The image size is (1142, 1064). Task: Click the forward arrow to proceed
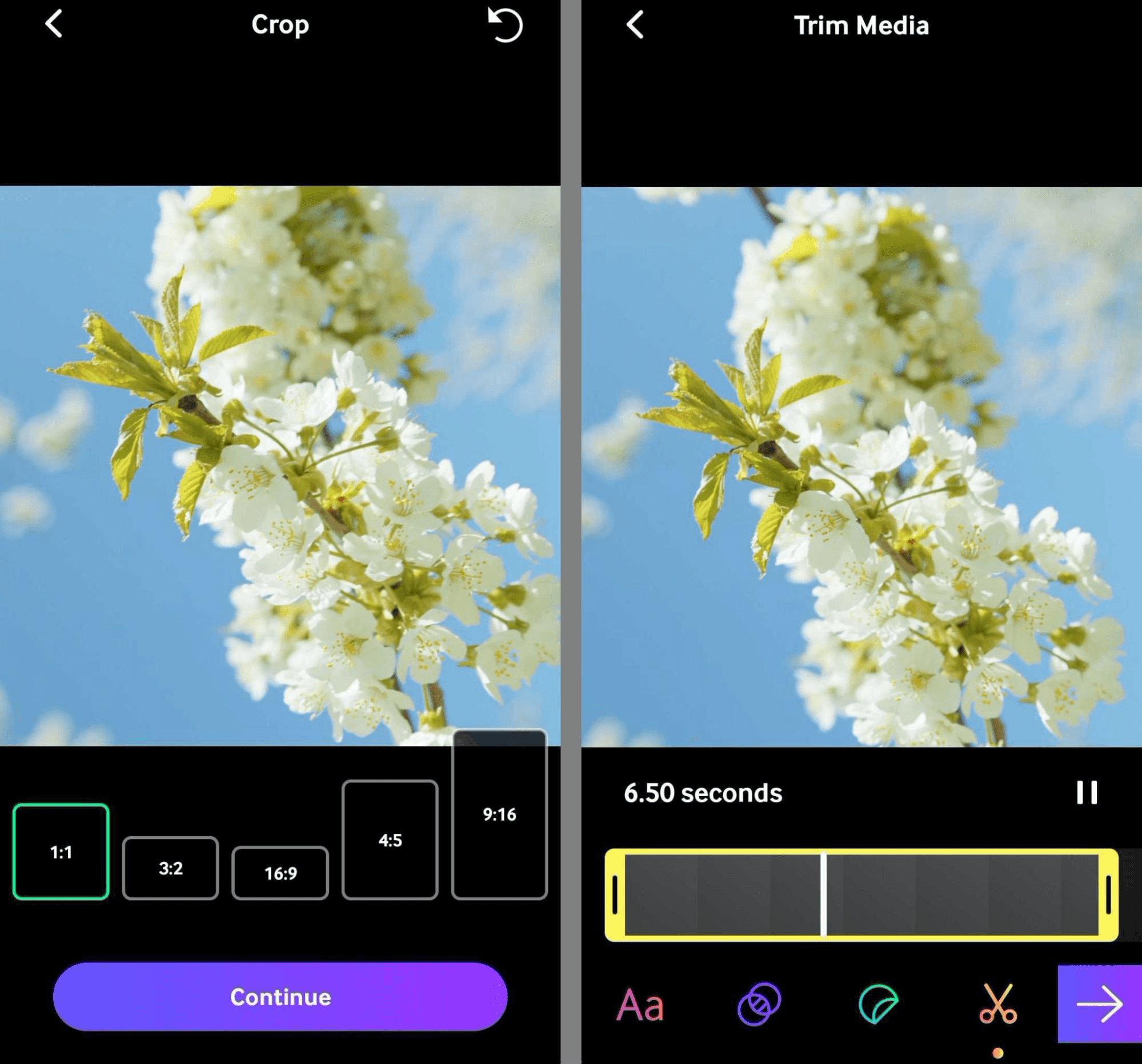[1099, 1001]
